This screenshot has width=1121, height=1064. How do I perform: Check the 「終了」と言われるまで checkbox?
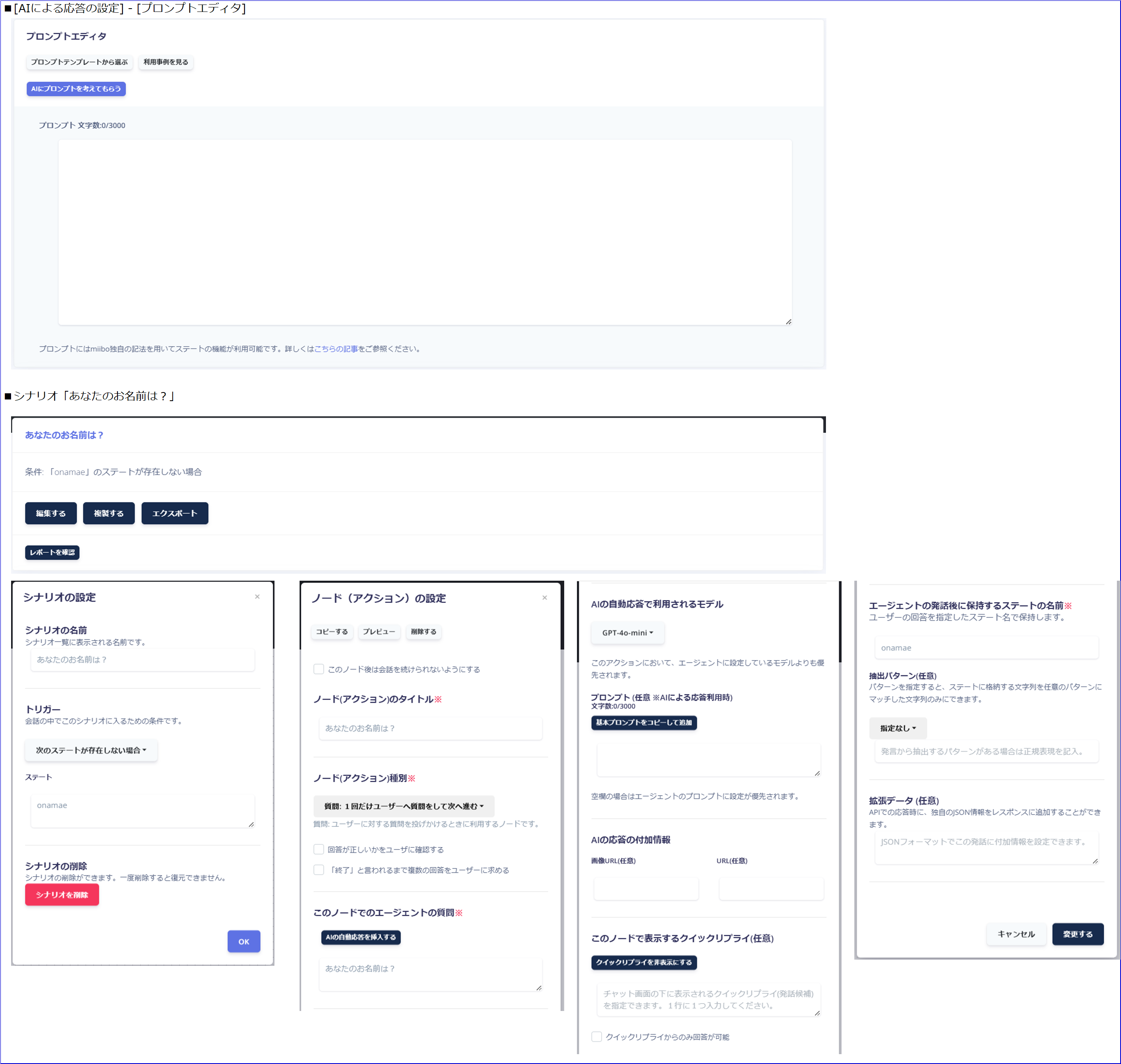tap(318, 870)
